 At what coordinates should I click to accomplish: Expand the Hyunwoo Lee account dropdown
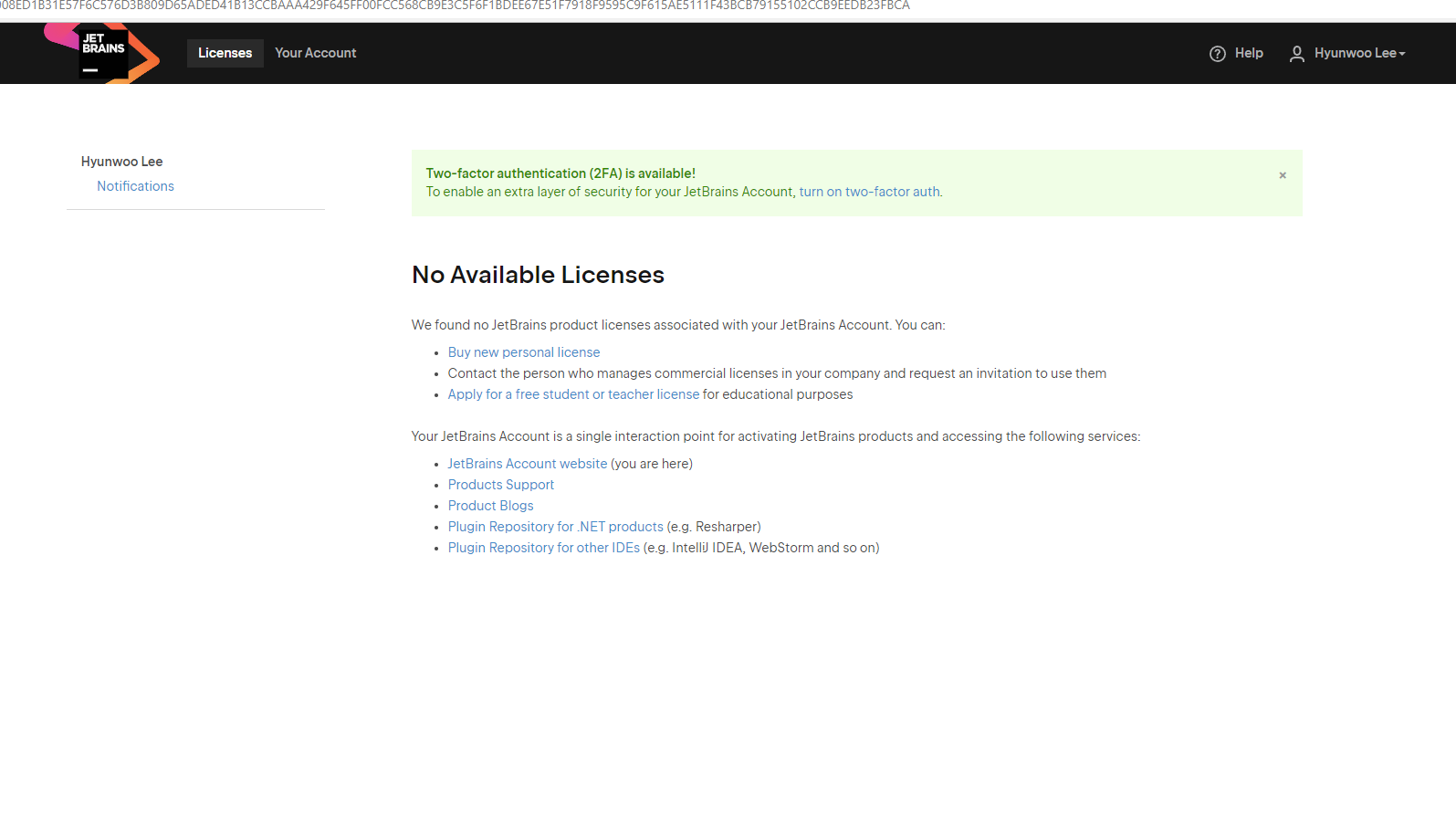point(1359,53)
